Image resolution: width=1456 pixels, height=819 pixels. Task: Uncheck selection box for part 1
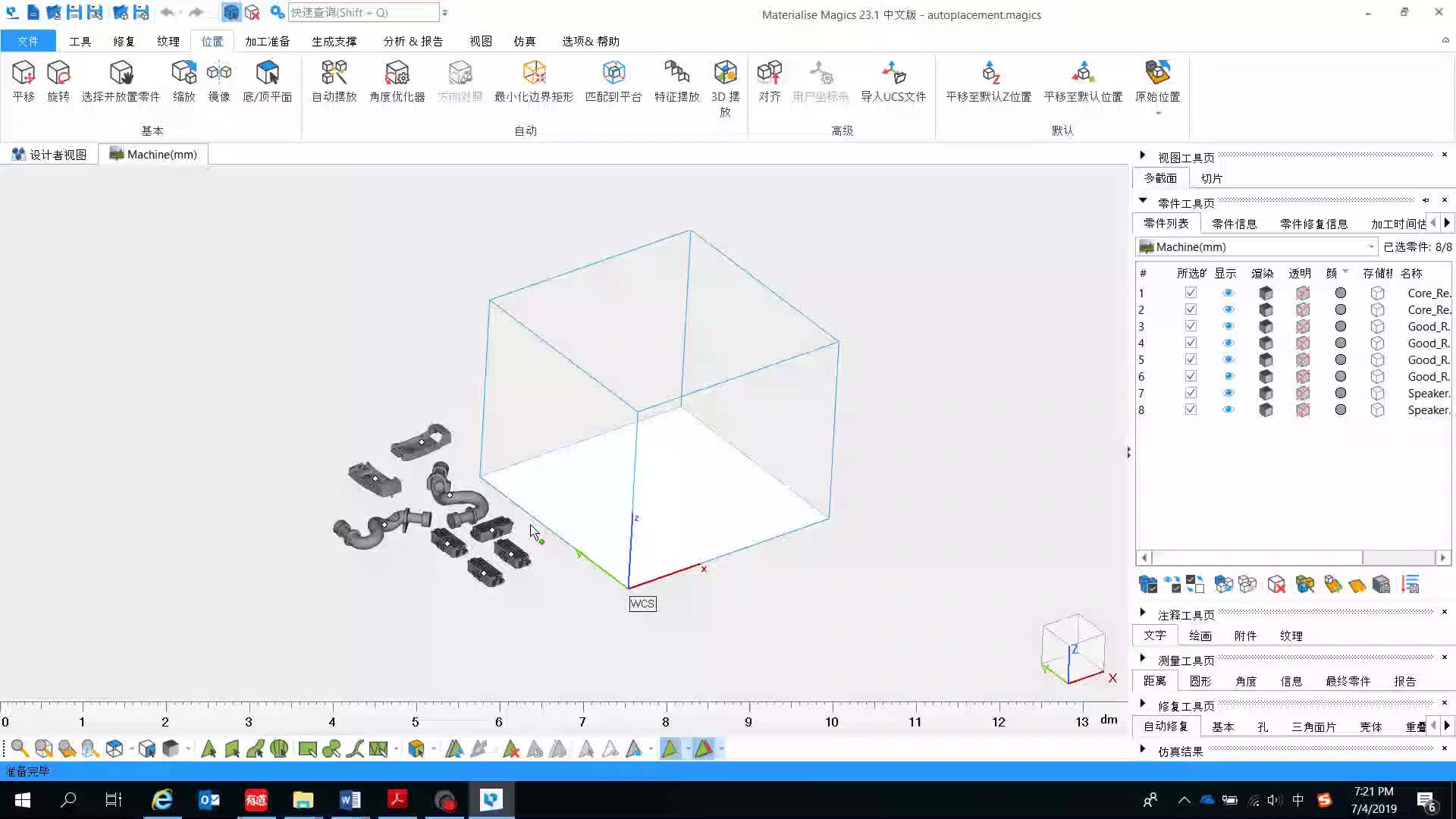(1191, 293)
